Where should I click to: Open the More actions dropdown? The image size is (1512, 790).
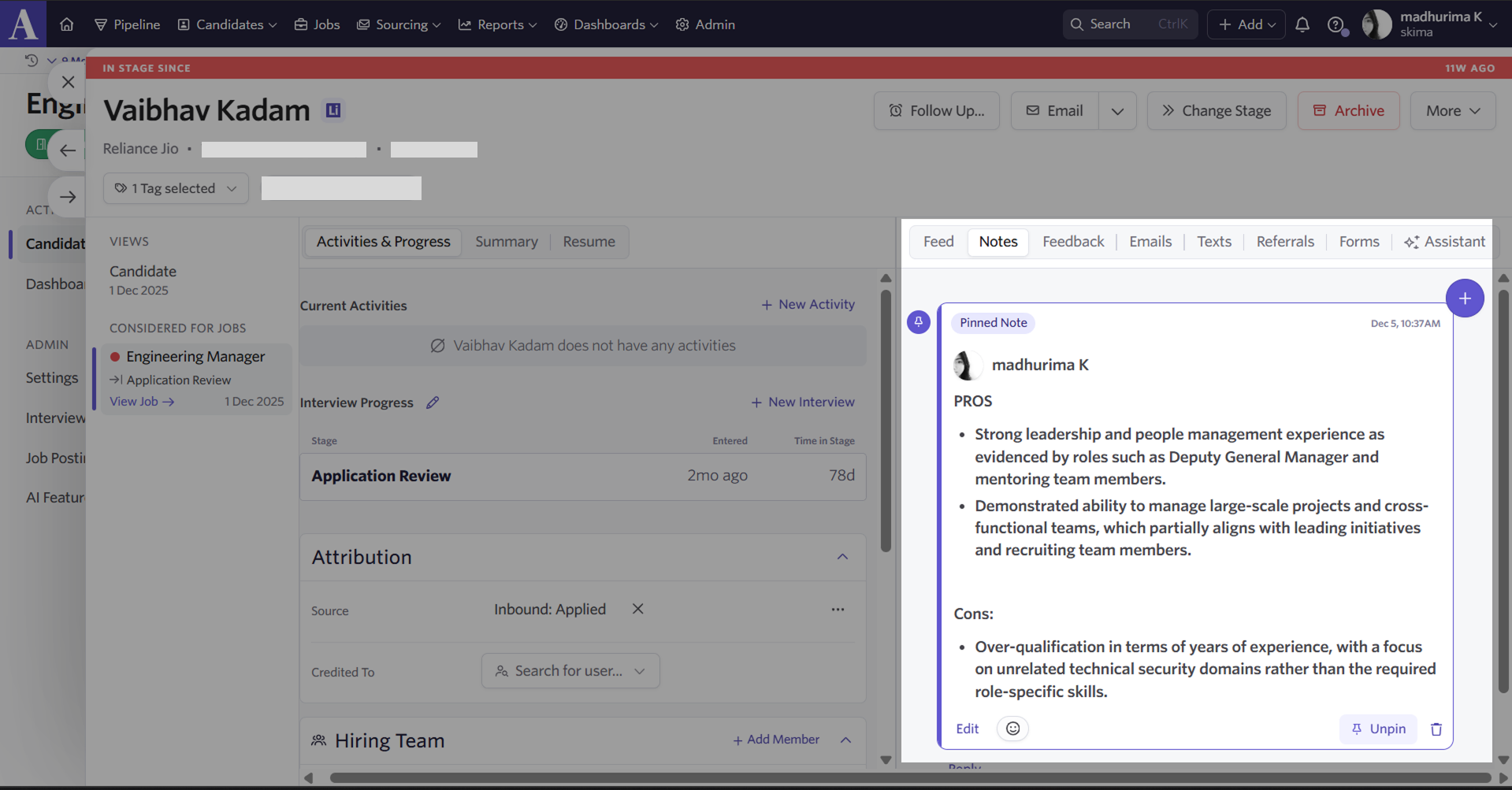(1452, 111)
